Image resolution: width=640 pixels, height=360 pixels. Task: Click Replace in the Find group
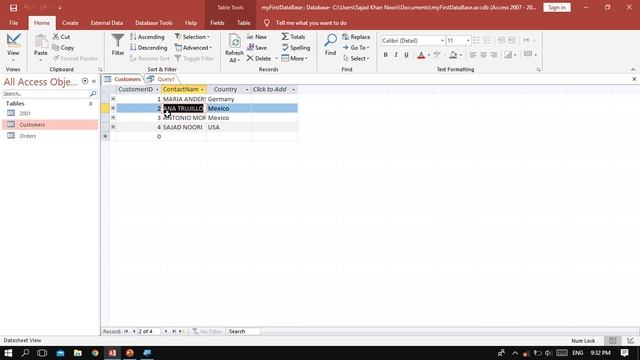pos(356,37)
